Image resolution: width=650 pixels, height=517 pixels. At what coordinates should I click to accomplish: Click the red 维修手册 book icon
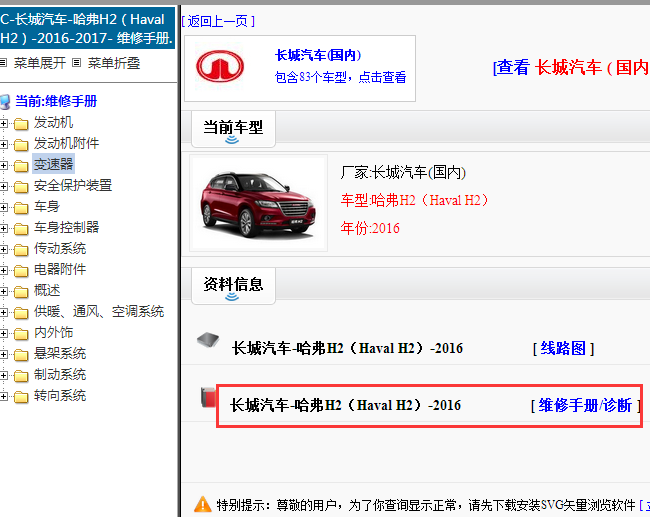208,397
